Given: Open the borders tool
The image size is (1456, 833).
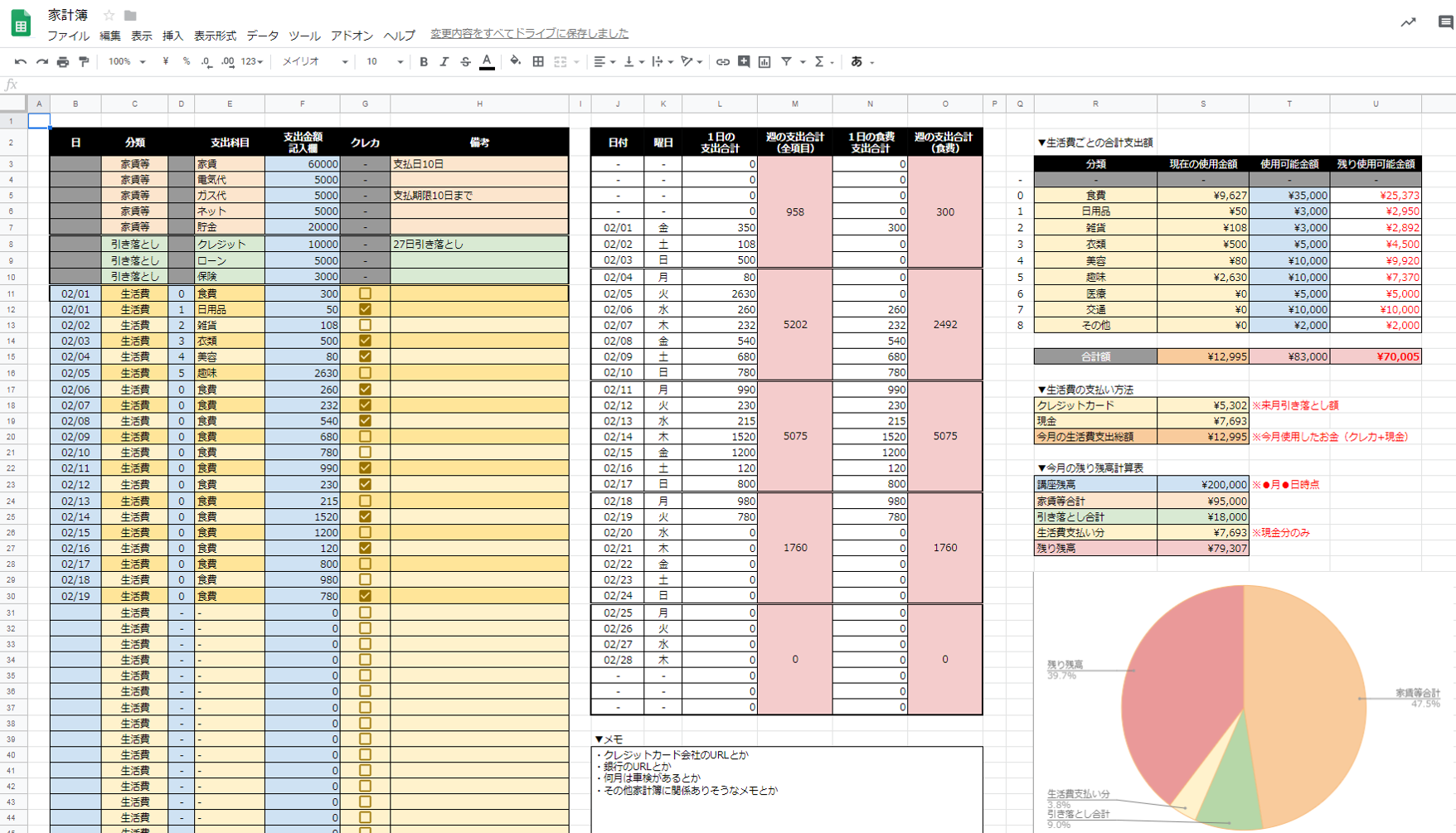Looking at the screenshot, I should [x=538, y=62].
